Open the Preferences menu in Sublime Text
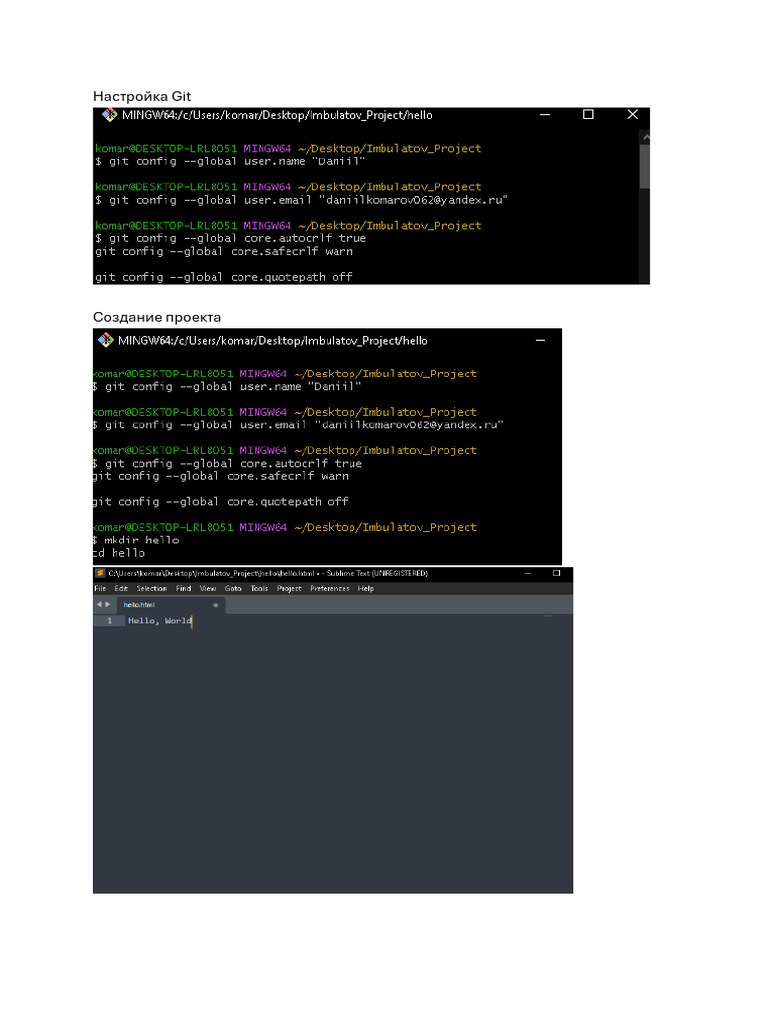Viewport: 768px width, 1024px height. tap(330, 588)
